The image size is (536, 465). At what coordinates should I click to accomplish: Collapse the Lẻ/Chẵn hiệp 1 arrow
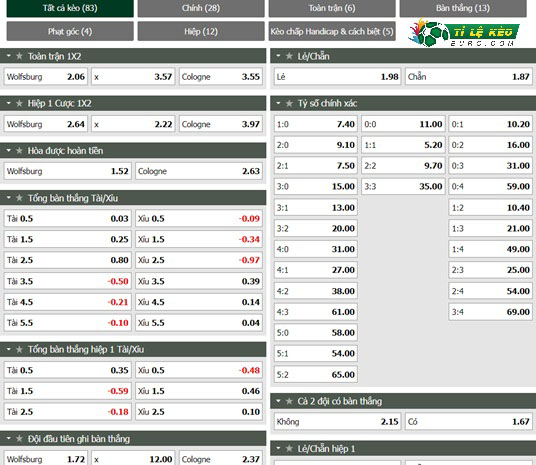coord(278,448)
